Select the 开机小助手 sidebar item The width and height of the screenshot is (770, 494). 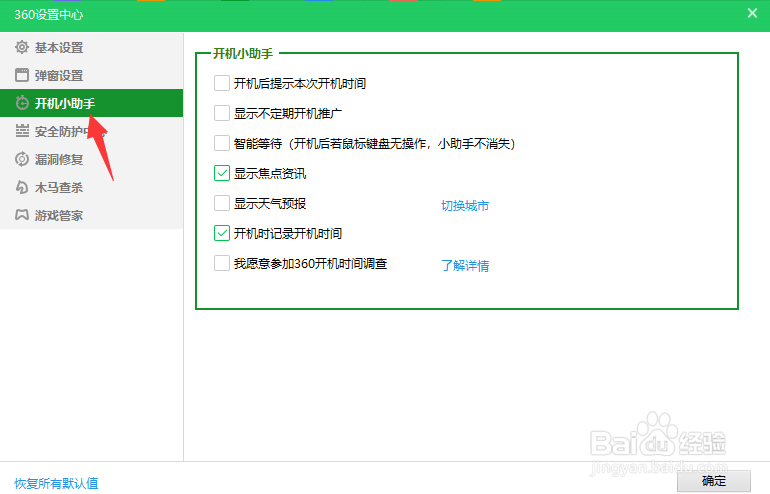[x=91, y=103]
